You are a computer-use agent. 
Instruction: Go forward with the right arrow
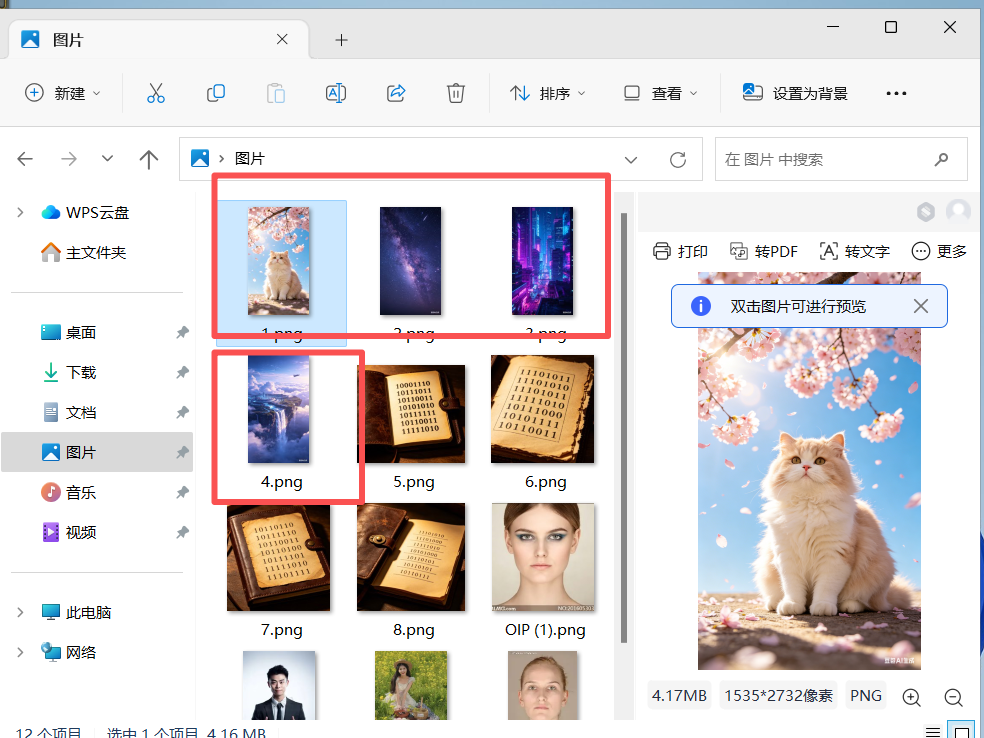coord(69,159)
